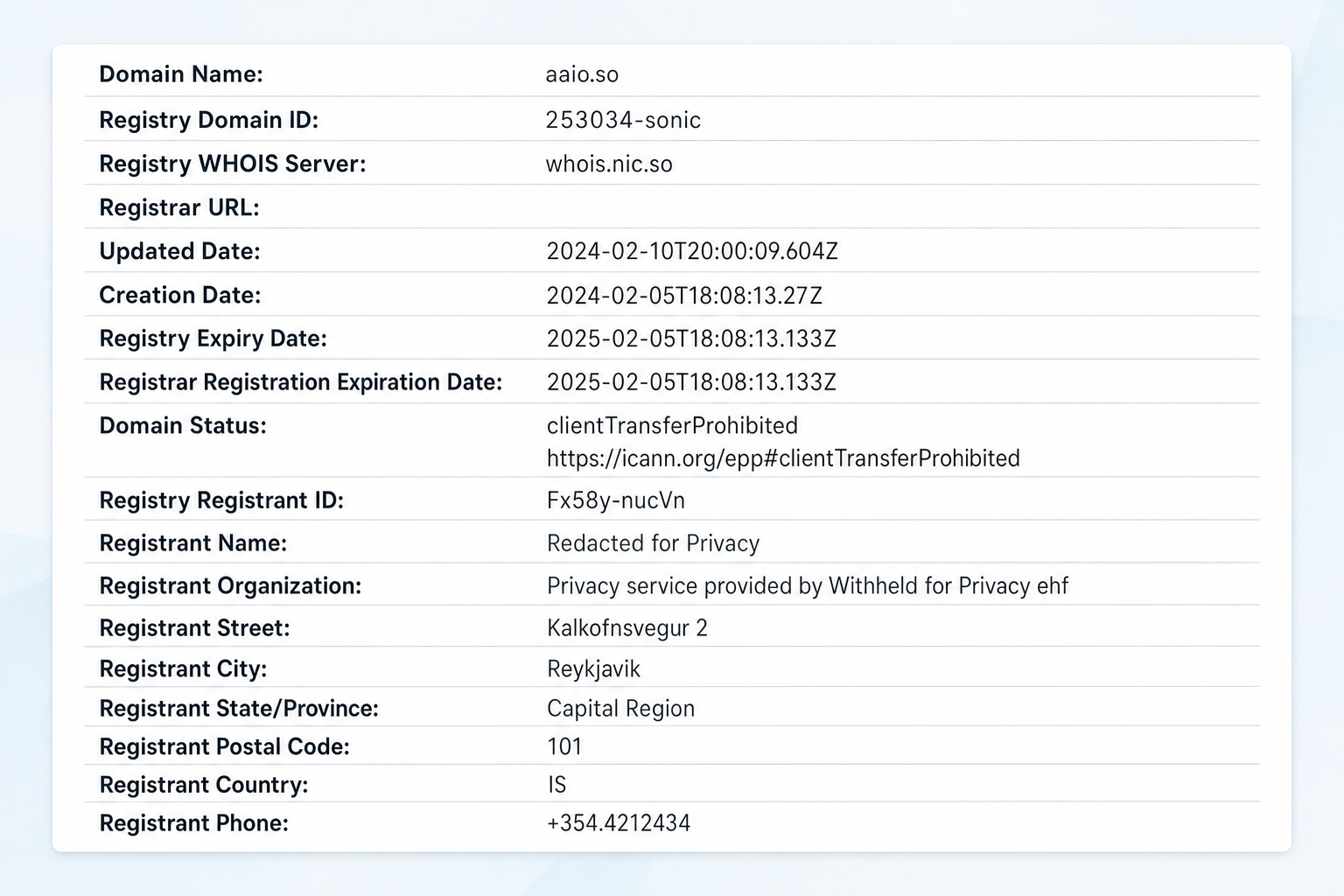Open the icann.org/epp#clientTransferProhibited URL
The image size is (1344, 896).
[783, 458]
